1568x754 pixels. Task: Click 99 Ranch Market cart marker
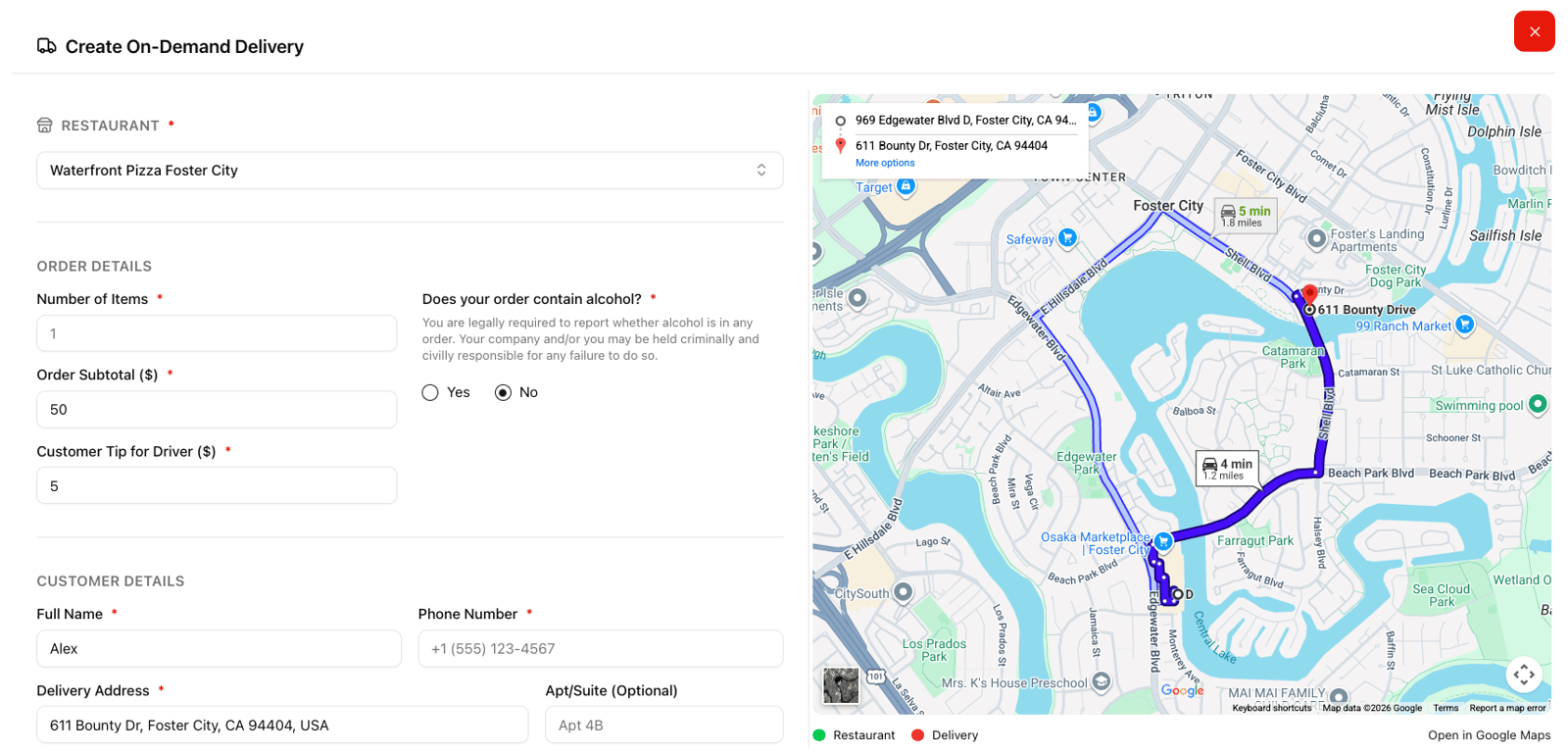click(1464, 325)
